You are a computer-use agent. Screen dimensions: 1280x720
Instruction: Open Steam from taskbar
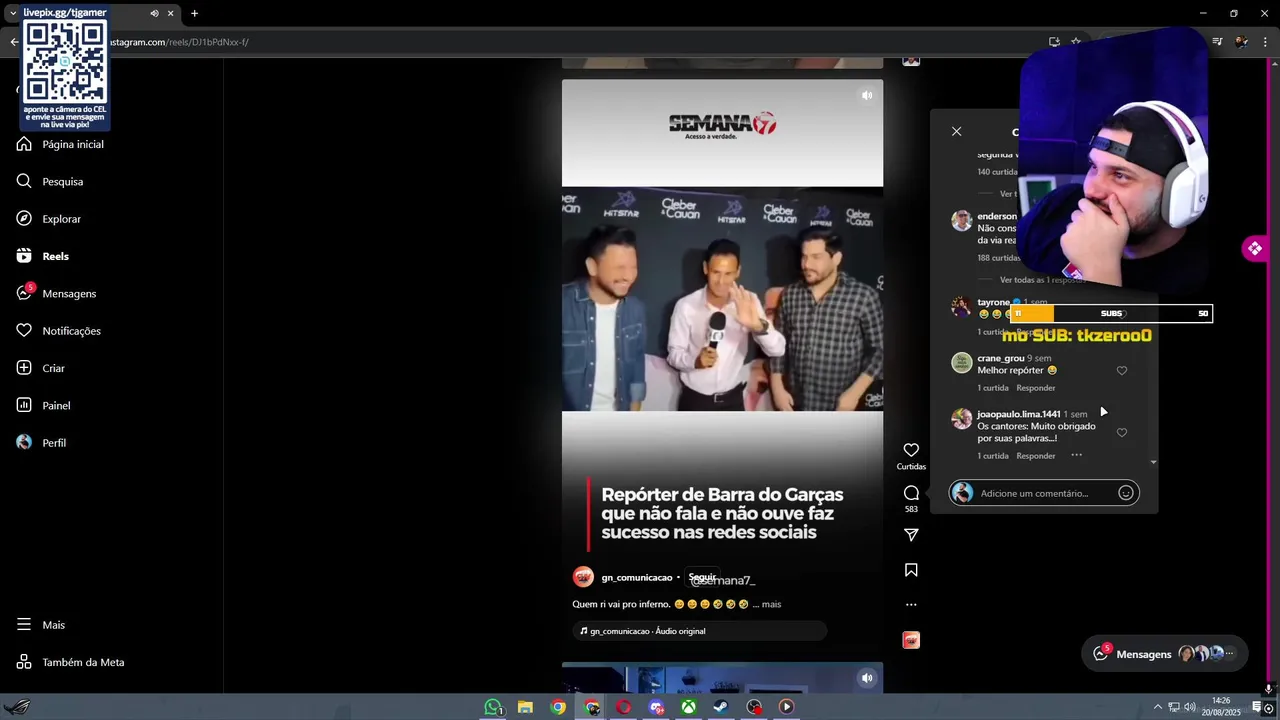(720, 707)
